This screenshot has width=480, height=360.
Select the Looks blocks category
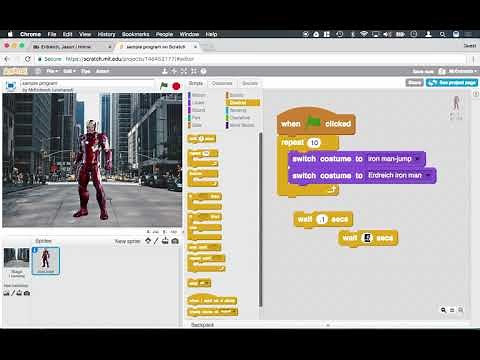click(198, 103)
